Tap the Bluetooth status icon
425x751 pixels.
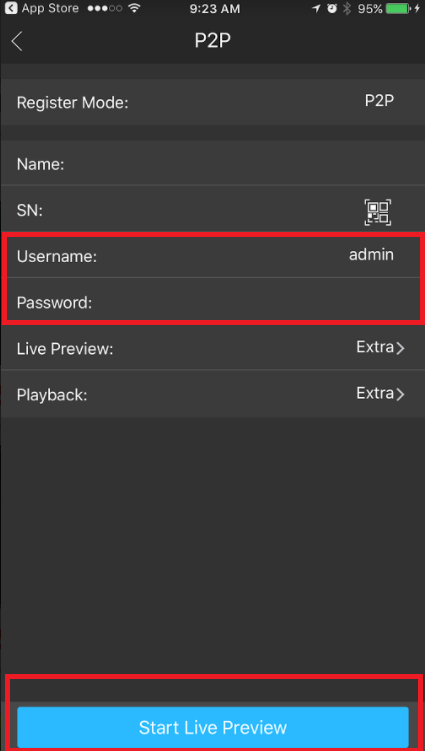(347, 9)
